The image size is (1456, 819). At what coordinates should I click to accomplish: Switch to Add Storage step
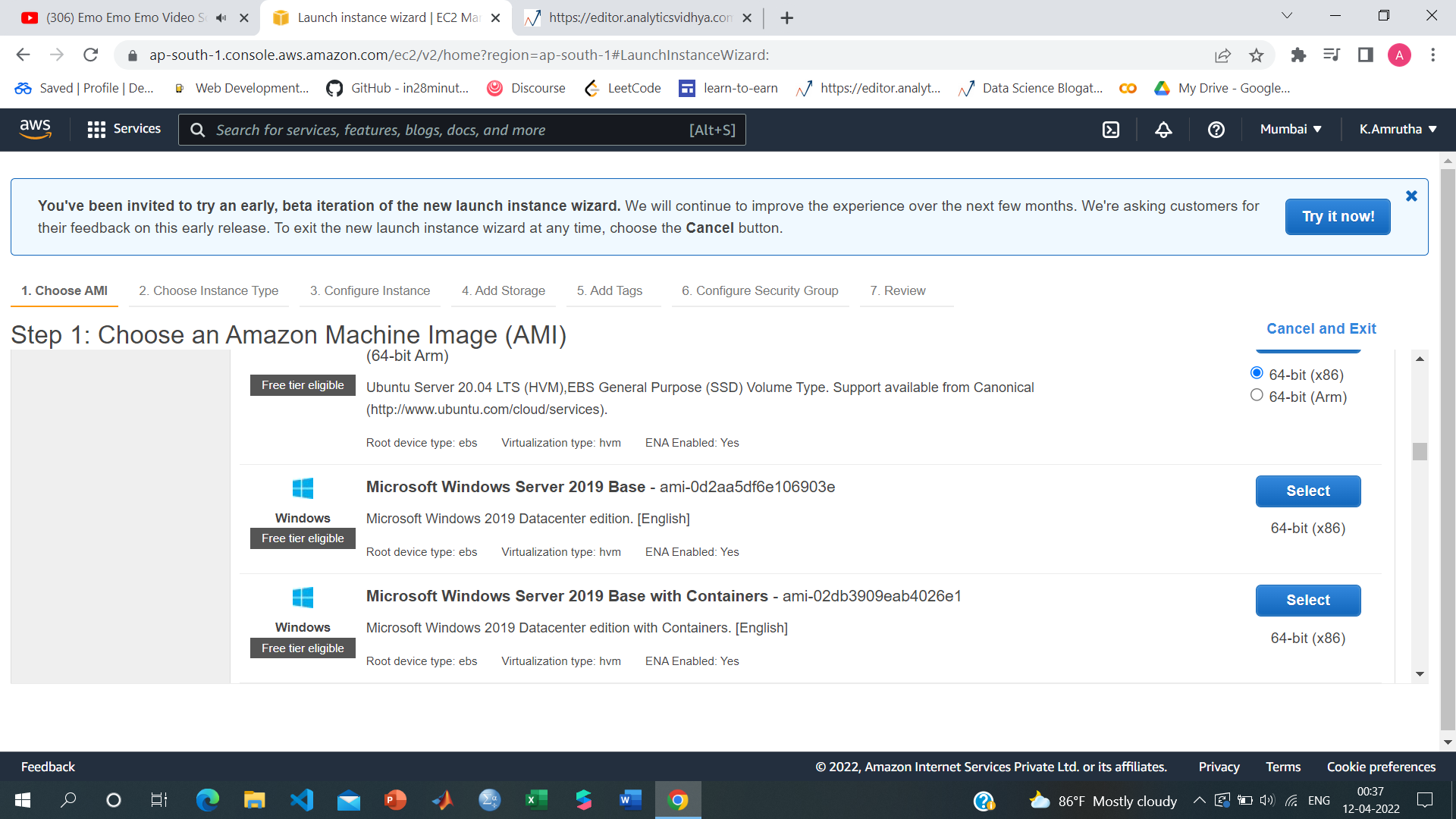[504, 290]
